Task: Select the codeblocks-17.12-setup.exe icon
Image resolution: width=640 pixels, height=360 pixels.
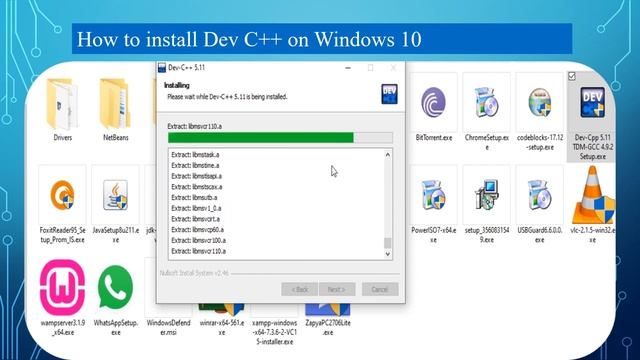Action: [x=540, y=102]
